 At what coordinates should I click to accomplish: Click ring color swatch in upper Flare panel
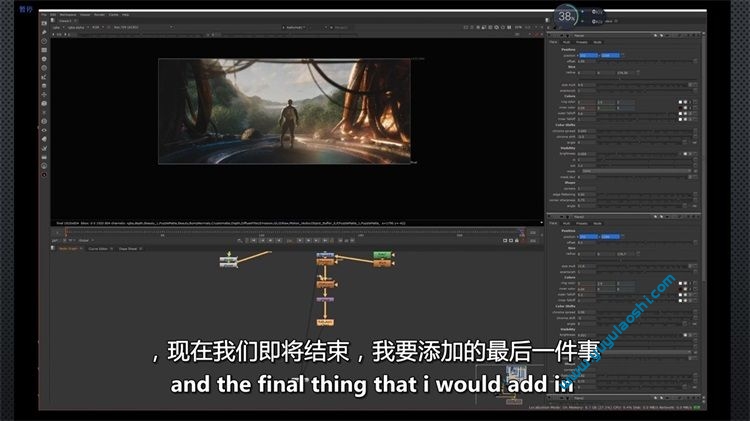(680, 102)
